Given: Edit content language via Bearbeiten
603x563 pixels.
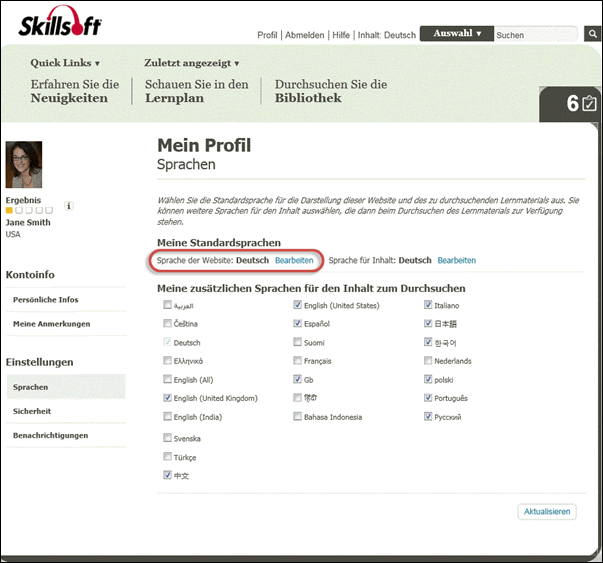Looking at the screenshot, I should (456, 260).
